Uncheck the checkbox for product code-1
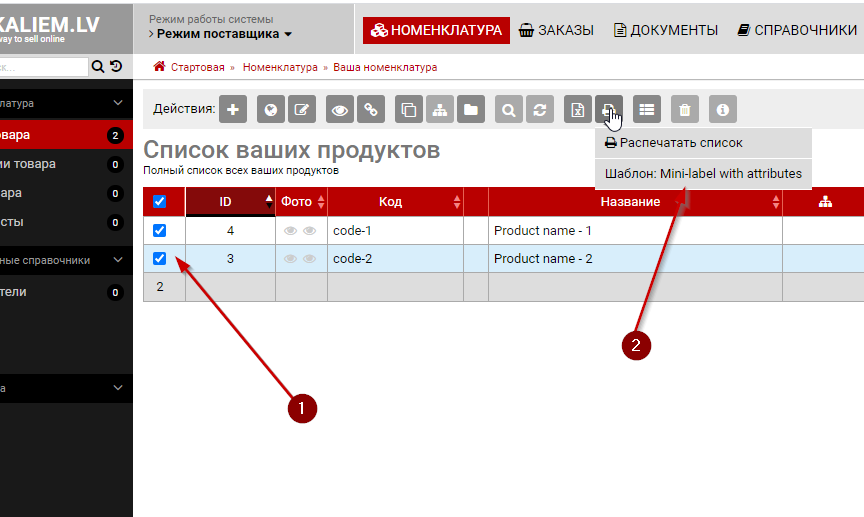The height and width of the screenshot is (517, 864). (x=160, y=231)
